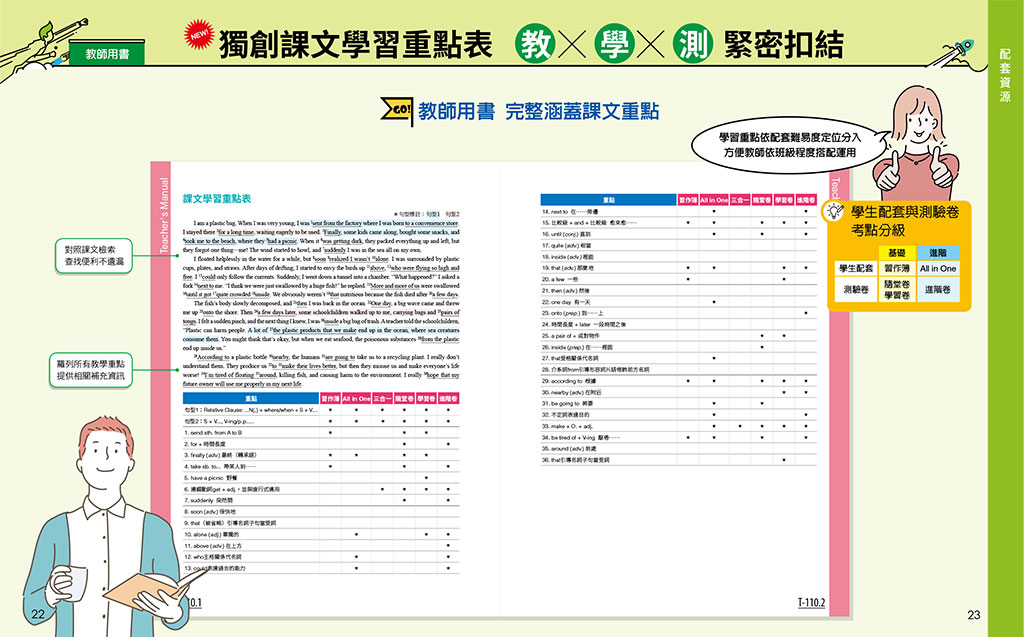The height and width of the screenshot is (637, 1024).
Task: Click row '34. be tired of + V-ing'
Action: (x=679, y=437)
